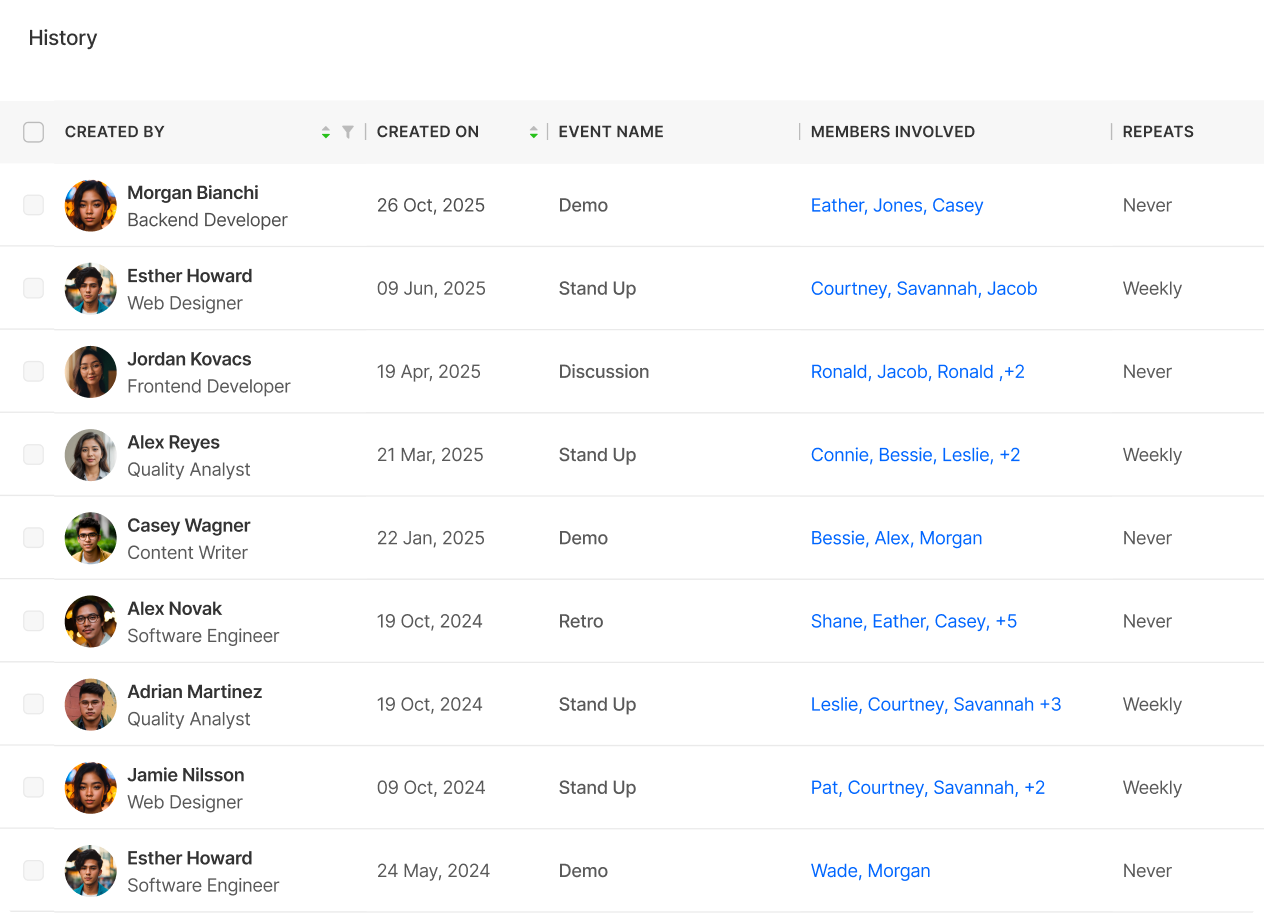Click Jordan Kovacs's profile avatar
The image size is (1264, 920).
tap(91, 372)
